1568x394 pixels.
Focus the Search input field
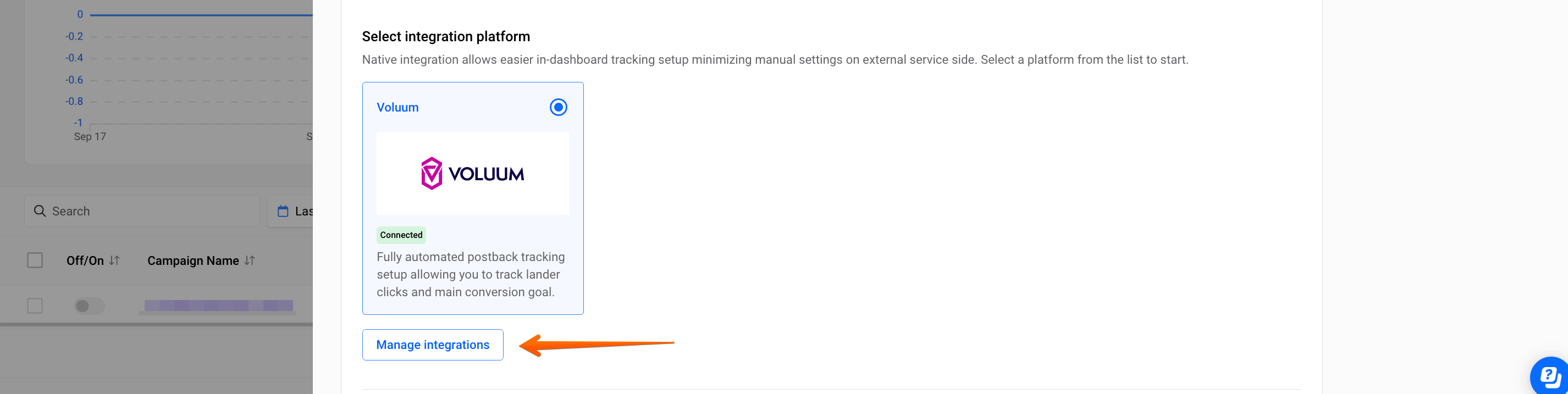[x=146, y=211]
